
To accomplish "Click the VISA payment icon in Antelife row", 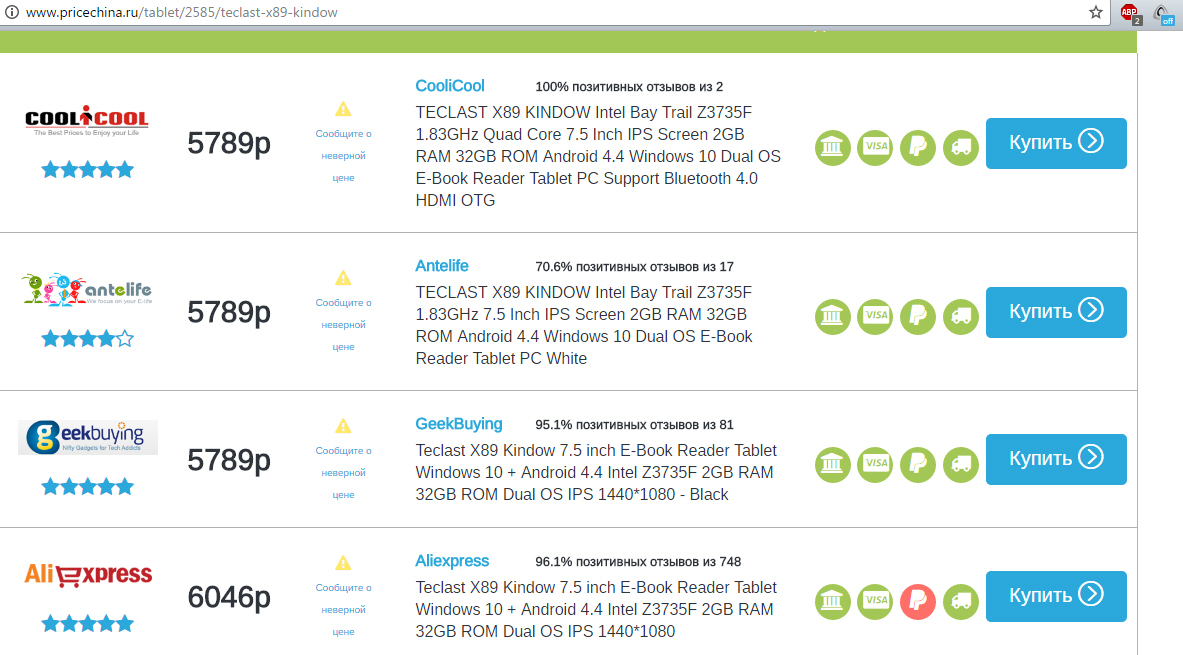I will [x=875, y=316].
